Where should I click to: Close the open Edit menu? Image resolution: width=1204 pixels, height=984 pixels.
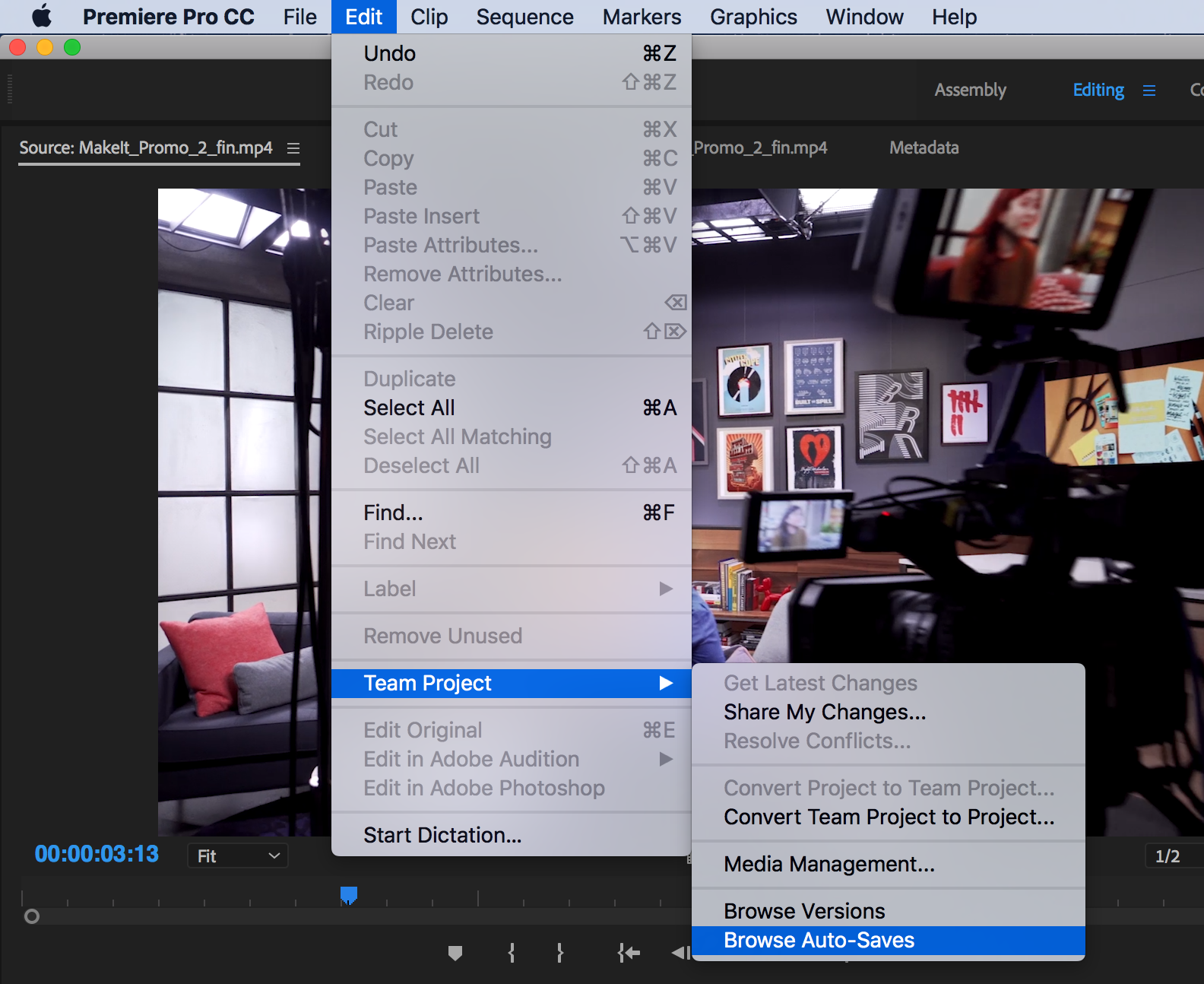coord(364,17)
